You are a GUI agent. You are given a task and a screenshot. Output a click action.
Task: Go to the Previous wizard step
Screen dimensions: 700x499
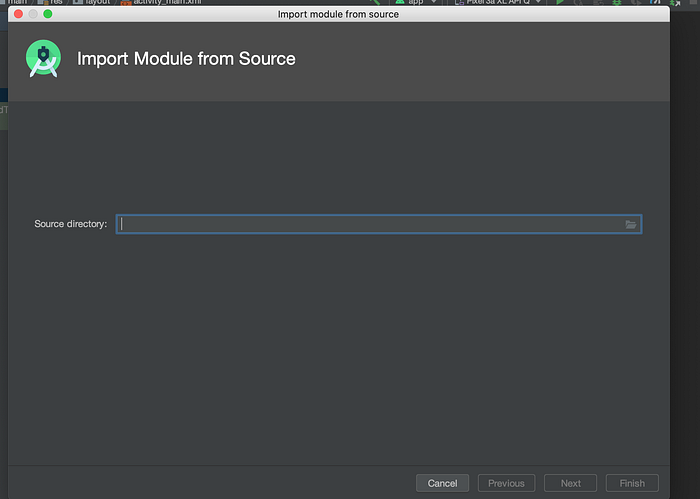coord(506,483)
